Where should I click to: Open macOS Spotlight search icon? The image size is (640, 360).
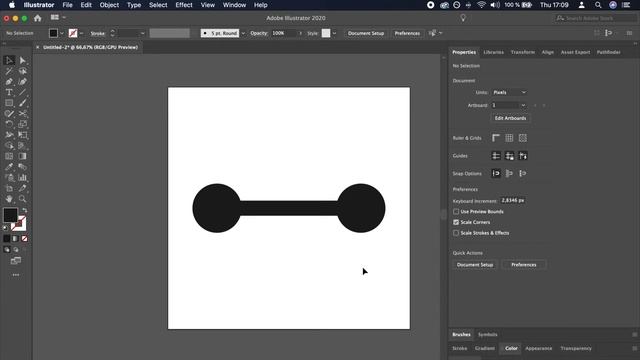pos(598,5)
